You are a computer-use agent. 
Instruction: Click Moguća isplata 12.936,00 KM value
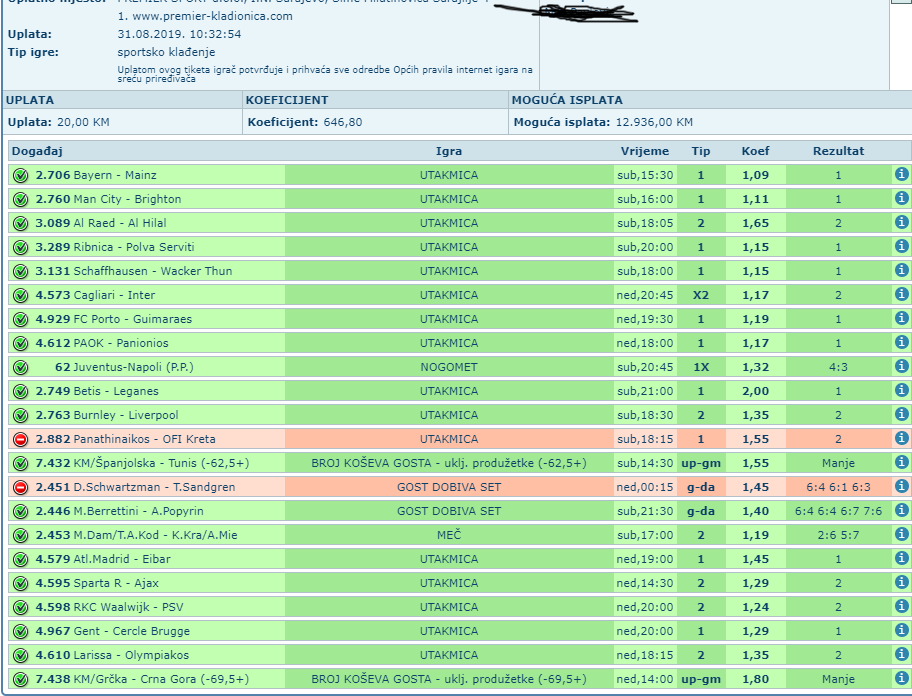(x=654, y=122)
